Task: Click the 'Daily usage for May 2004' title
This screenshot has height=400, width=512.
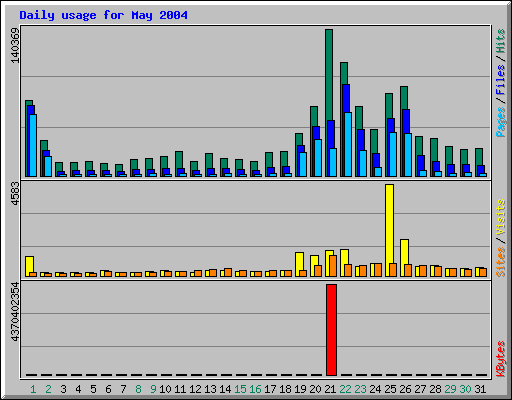Action: tap(103, 15)
